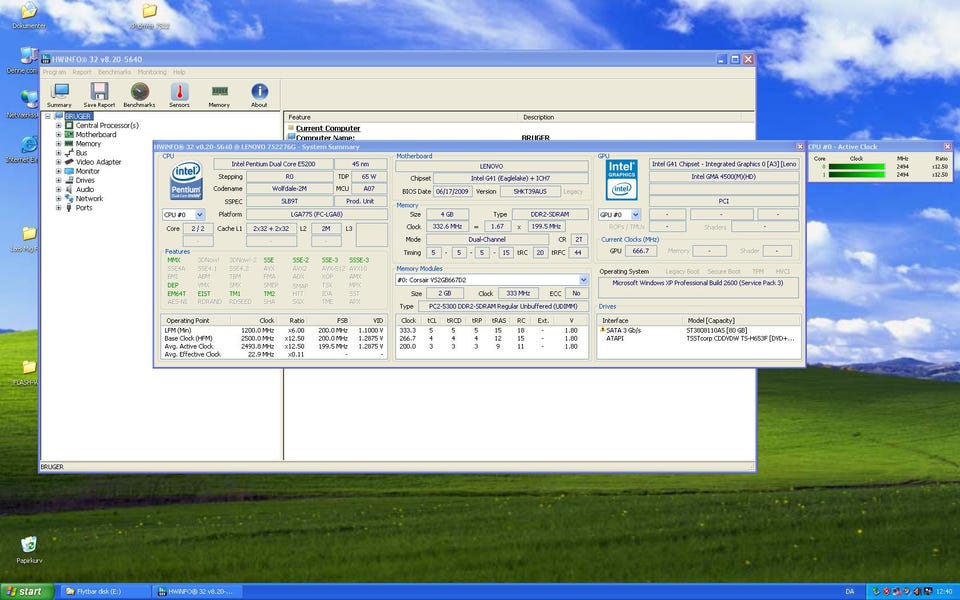Viewport: 960px width, 600px height.
Task: Click the Intel Pentium CPU logo
Action: pyautogui.click(x=186, y=181)
